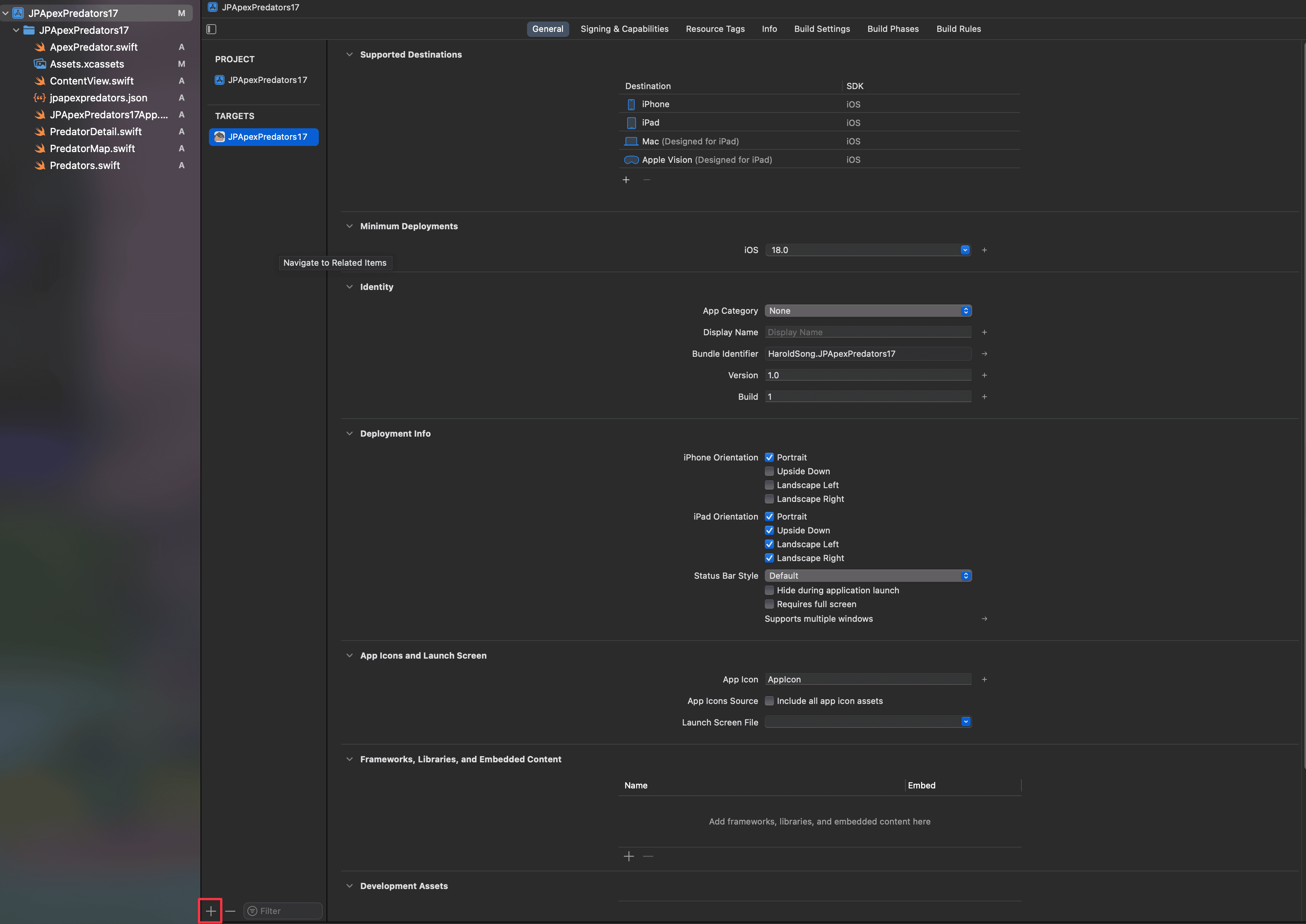Collapse the Identity section
The image size is (1306, 924).
coord(350,287)
